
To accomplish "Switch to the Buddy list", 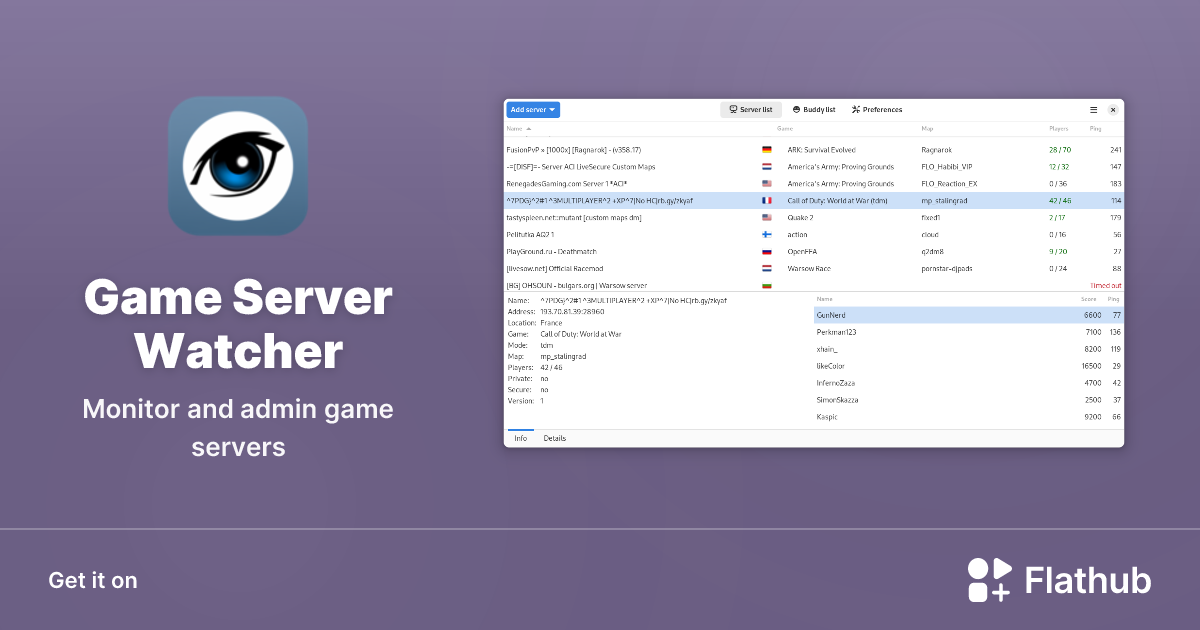I will tap(812, 109).
